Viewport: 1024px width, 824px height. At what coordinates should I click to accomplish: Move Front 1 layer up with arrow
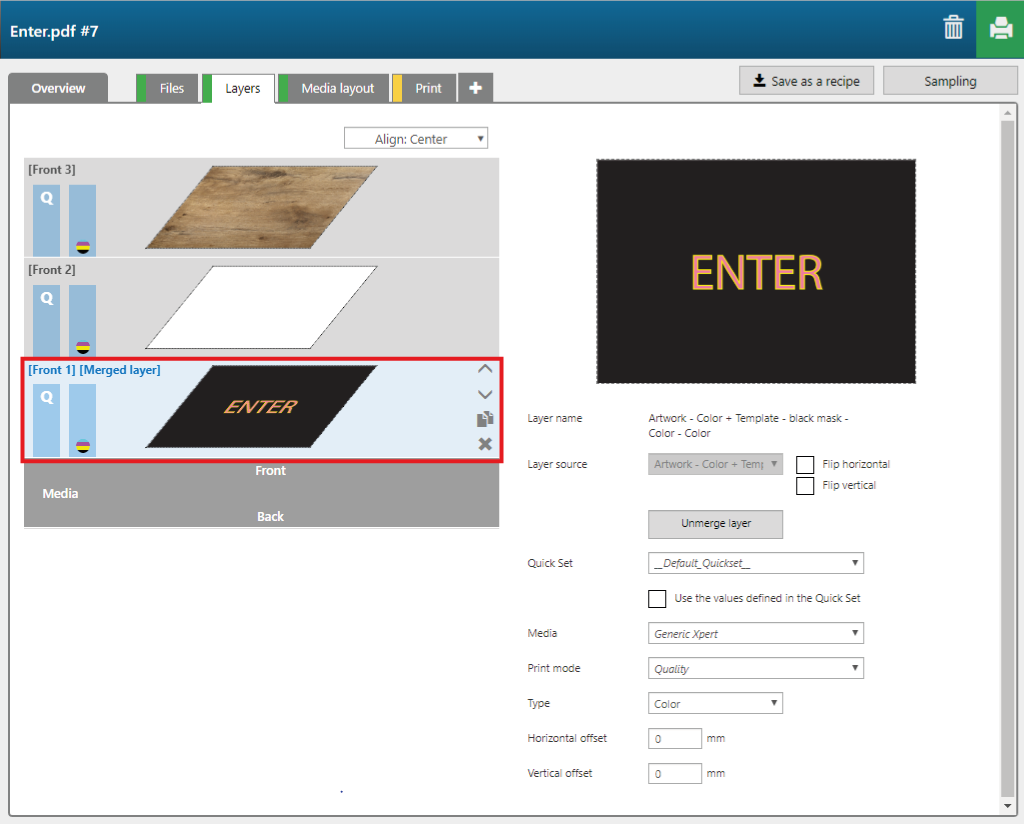(x=485, y=369)
